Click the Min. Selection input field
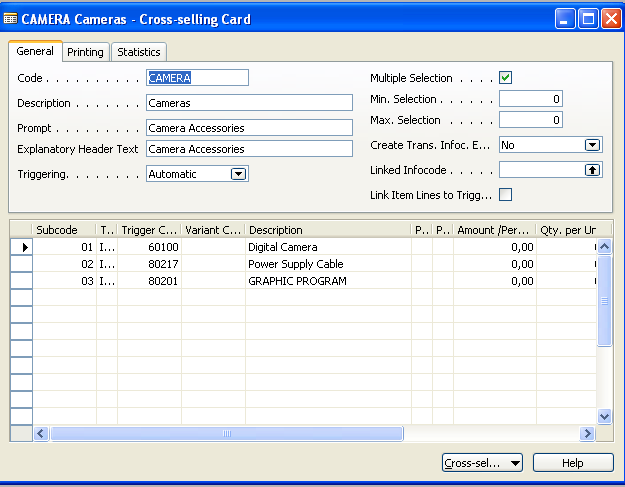625x487 pixels. tap(530, 99)
